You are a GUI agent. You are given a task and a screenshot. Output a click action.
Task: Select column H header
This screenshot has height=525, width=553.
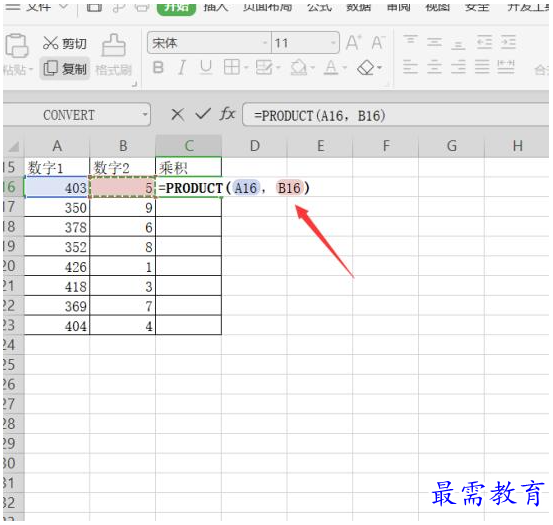pyautogui.click(x=517, y=146)
